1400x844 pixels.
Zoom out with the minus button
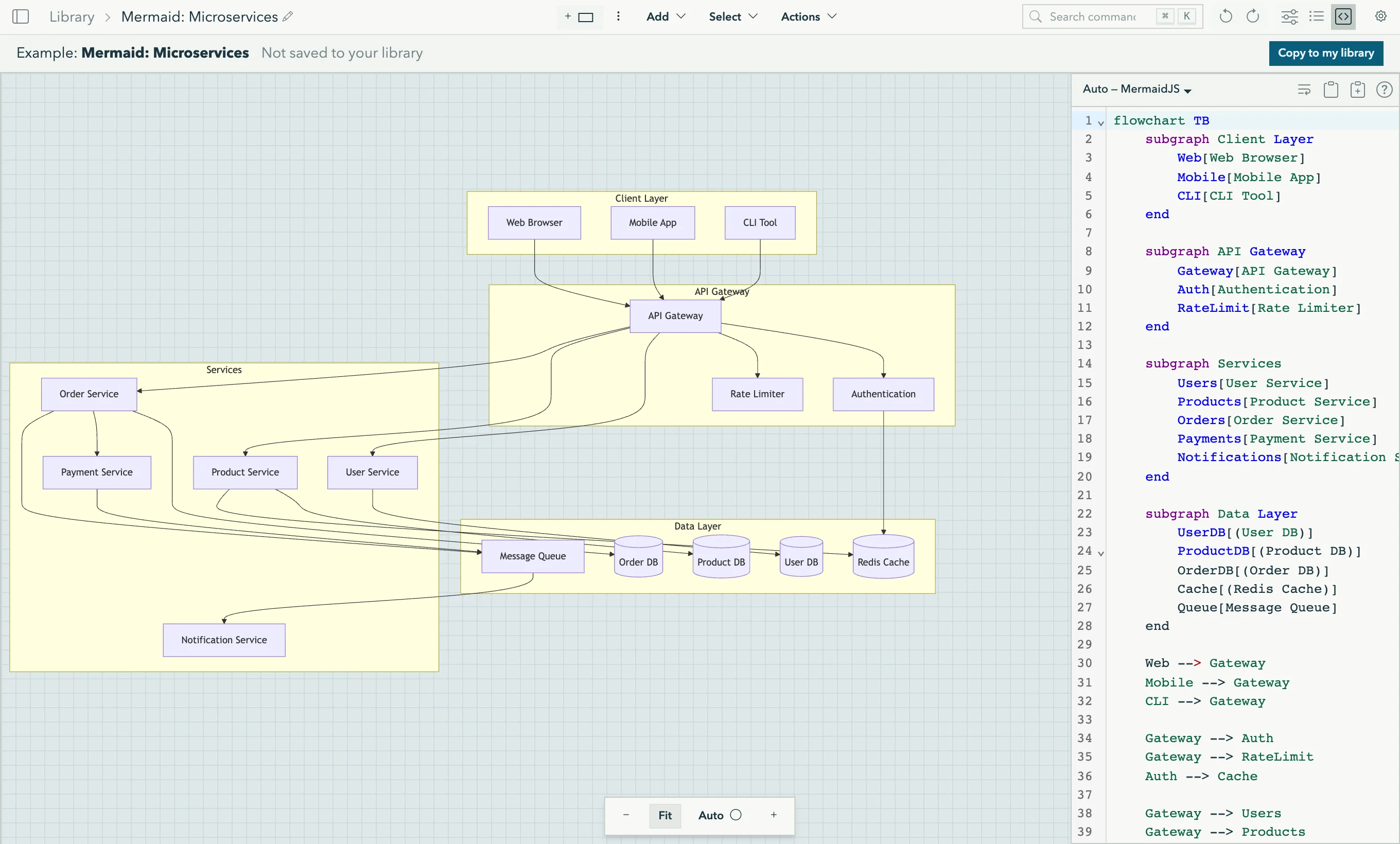pyautogui.click(x=625, y=815)
